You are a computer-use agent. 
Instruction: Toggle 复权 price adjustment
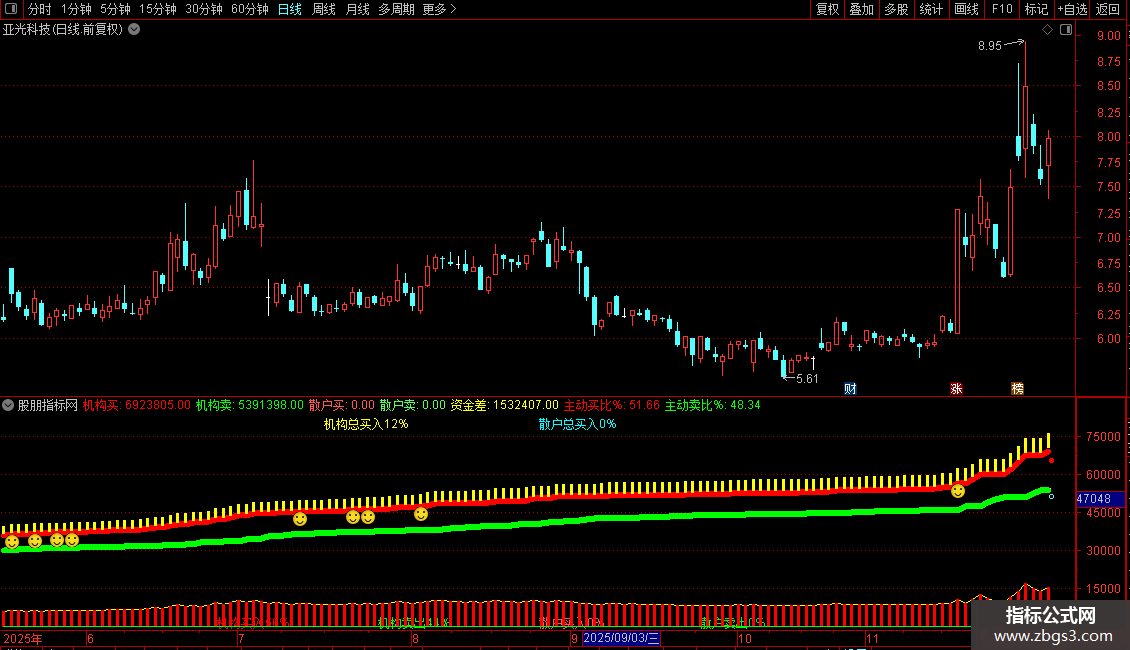[x=827, y=9]
